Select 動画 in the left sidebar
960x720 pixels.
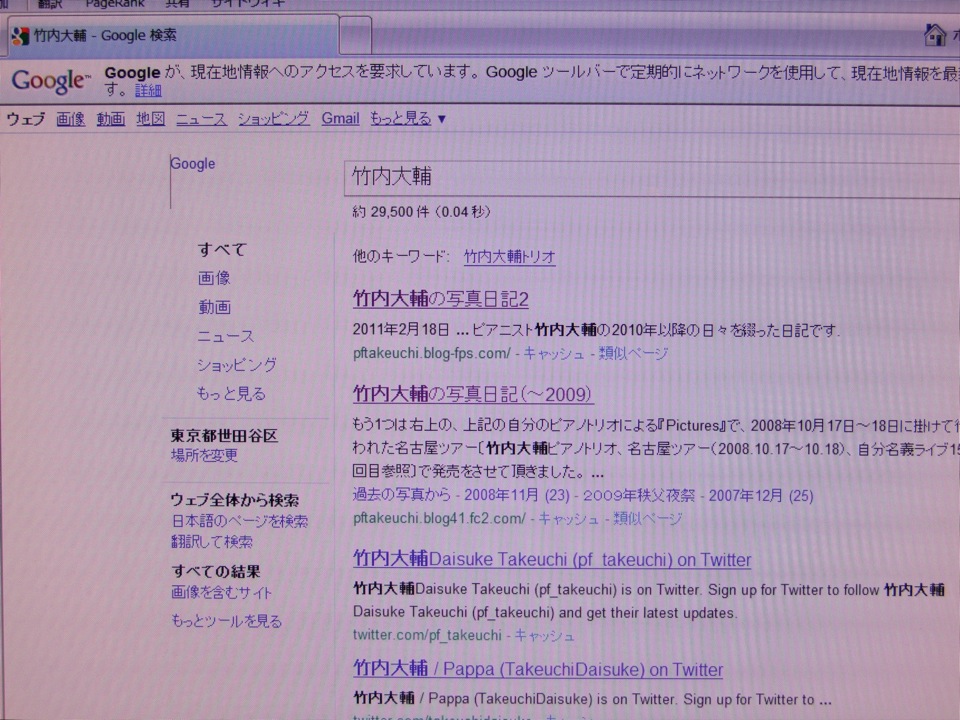tap(214, 307)
